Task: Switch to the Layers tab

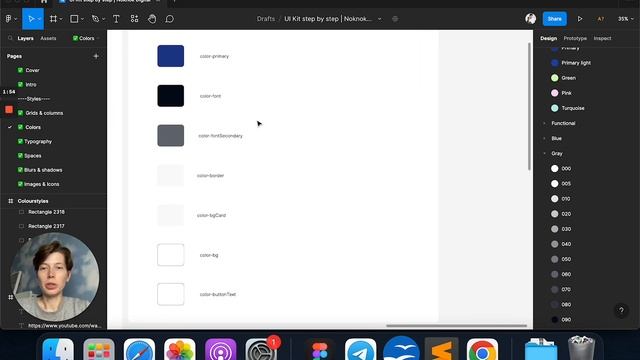Action: pyautogui.click(x=25, y=38)
